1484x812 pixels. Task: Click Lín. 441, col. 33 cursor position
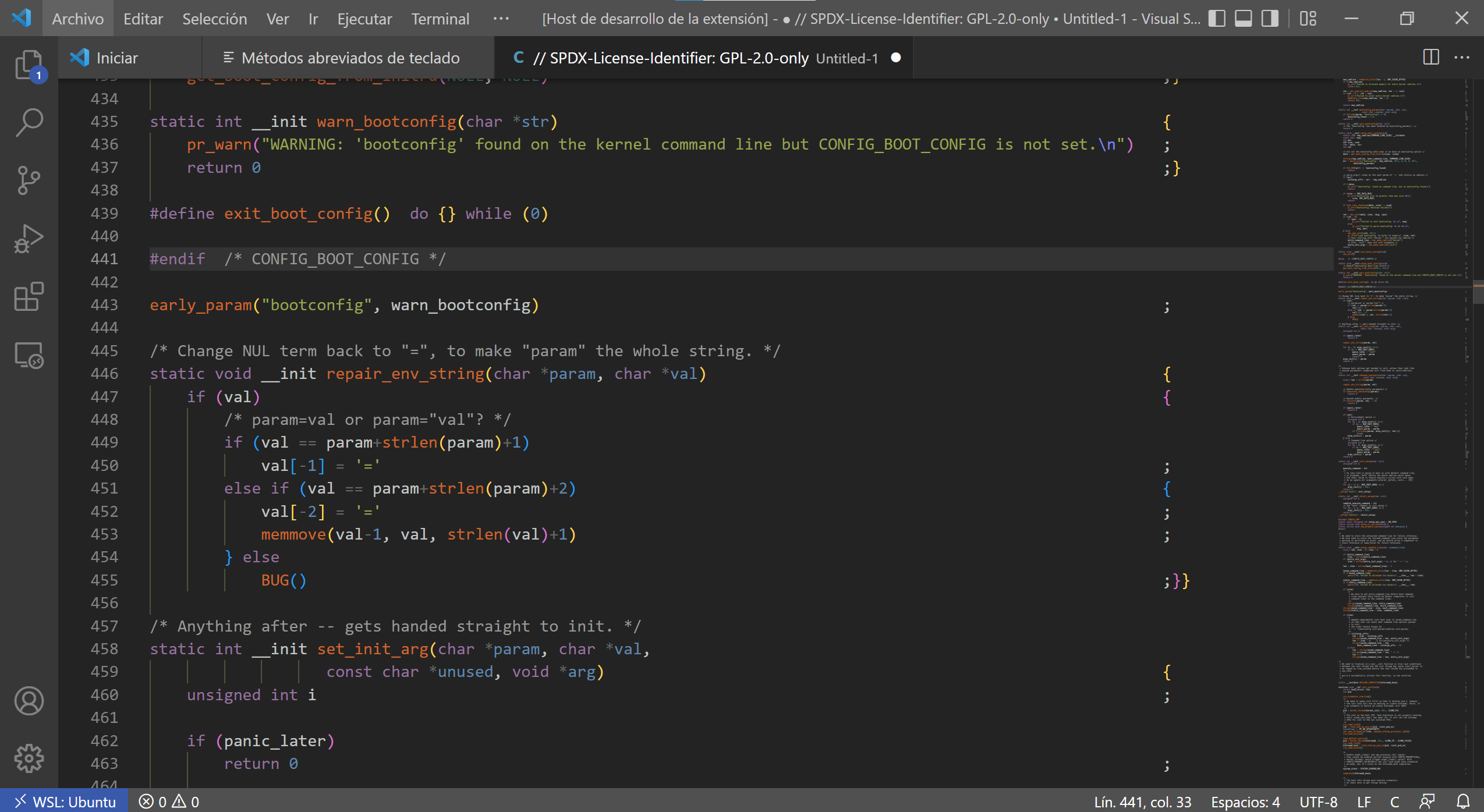1142,802
